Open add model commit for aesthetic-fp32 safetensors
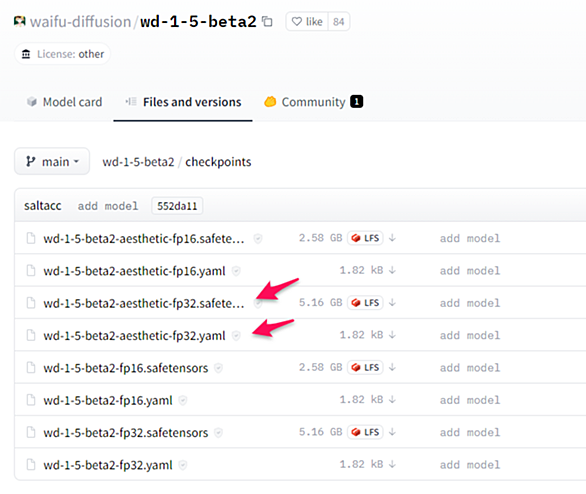This screenshot has width=586, height=494. point(470,303)
